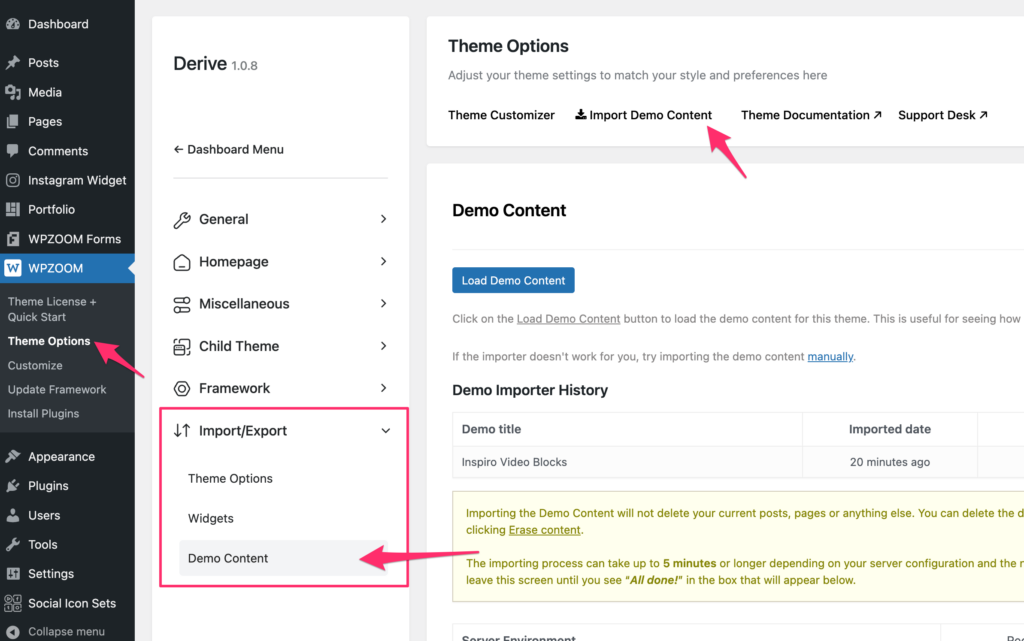This screenshot has height=641, width=1024.
Task: Click the WPZOOM logo icon
Action: tap(13, 268)
